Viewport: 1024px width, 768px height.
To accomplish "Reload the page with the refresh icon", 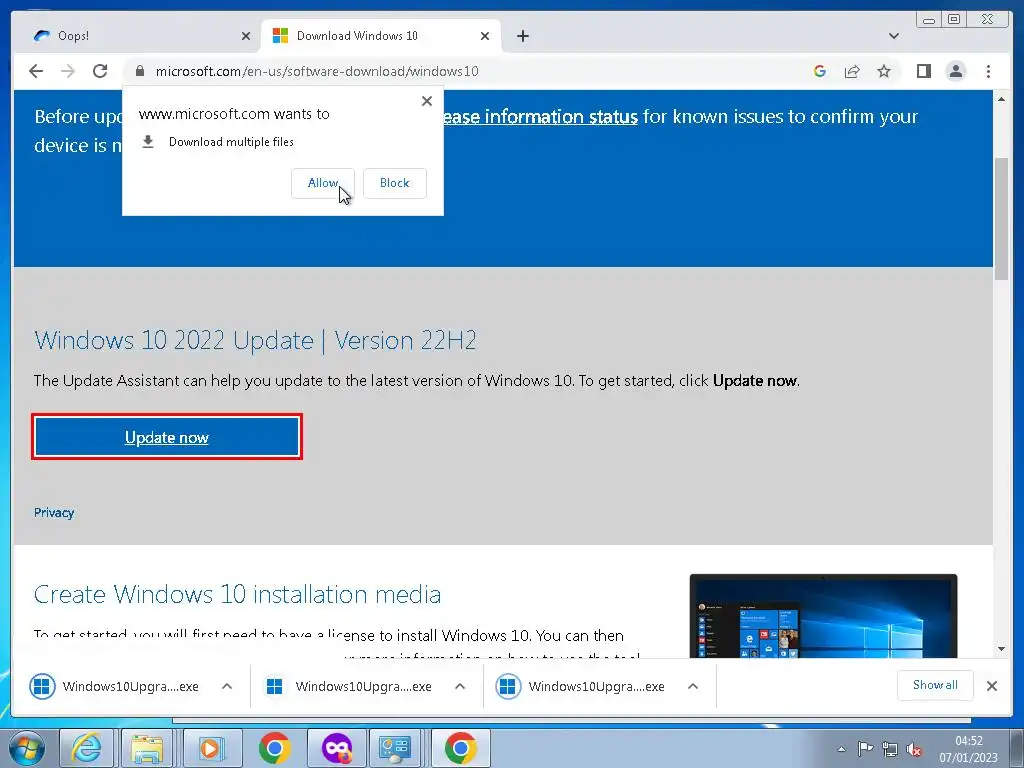I will coord(100,71).
